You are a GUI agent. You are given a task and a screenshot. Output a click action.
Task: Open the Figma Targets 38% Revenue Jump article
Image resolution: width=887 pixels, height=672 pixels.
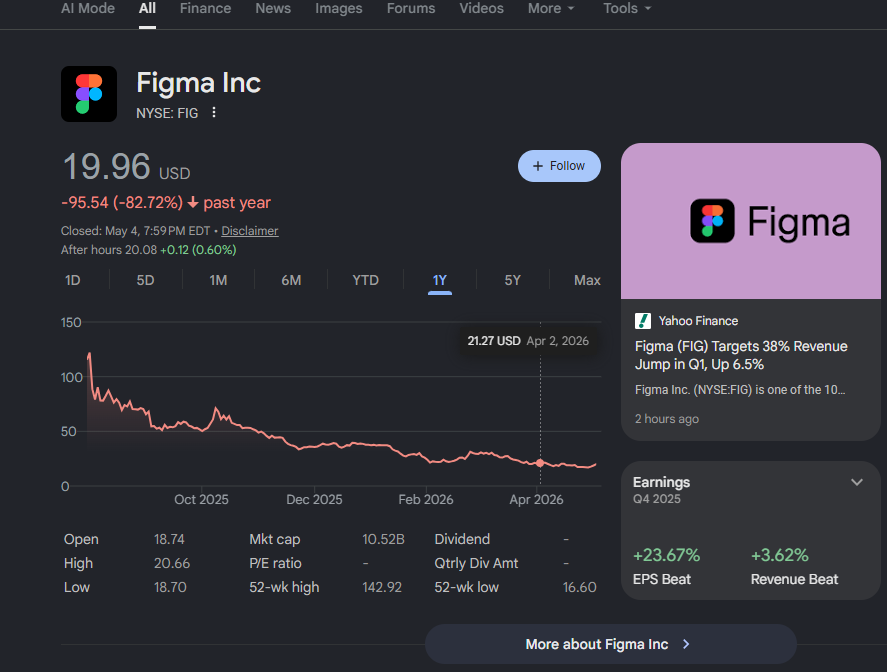click(x=741, y=355)
